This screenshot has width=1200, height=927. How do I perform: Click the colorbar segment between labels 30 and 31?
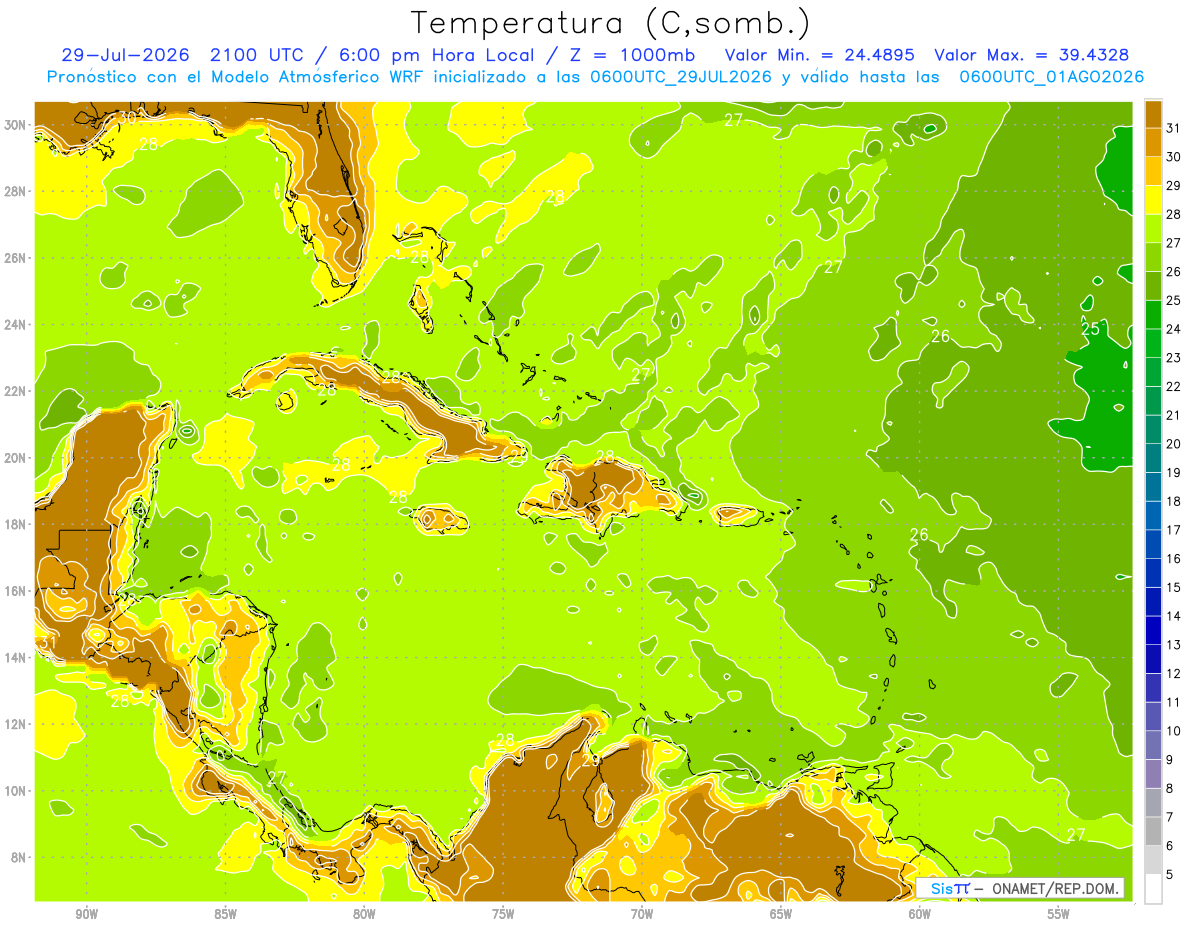tap(1153, 142)
